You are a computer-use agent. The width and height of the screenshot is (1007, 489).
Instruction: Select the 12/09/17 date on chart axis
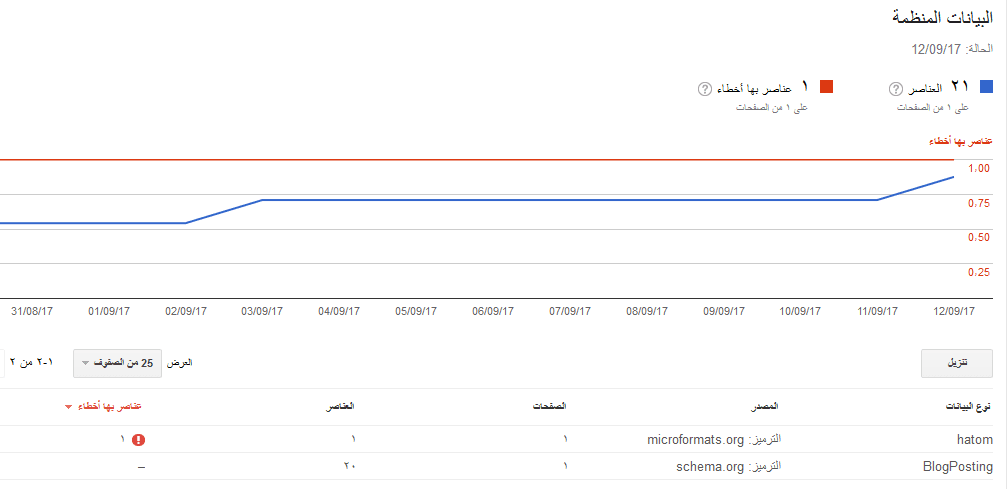click(x=953, y=311)
